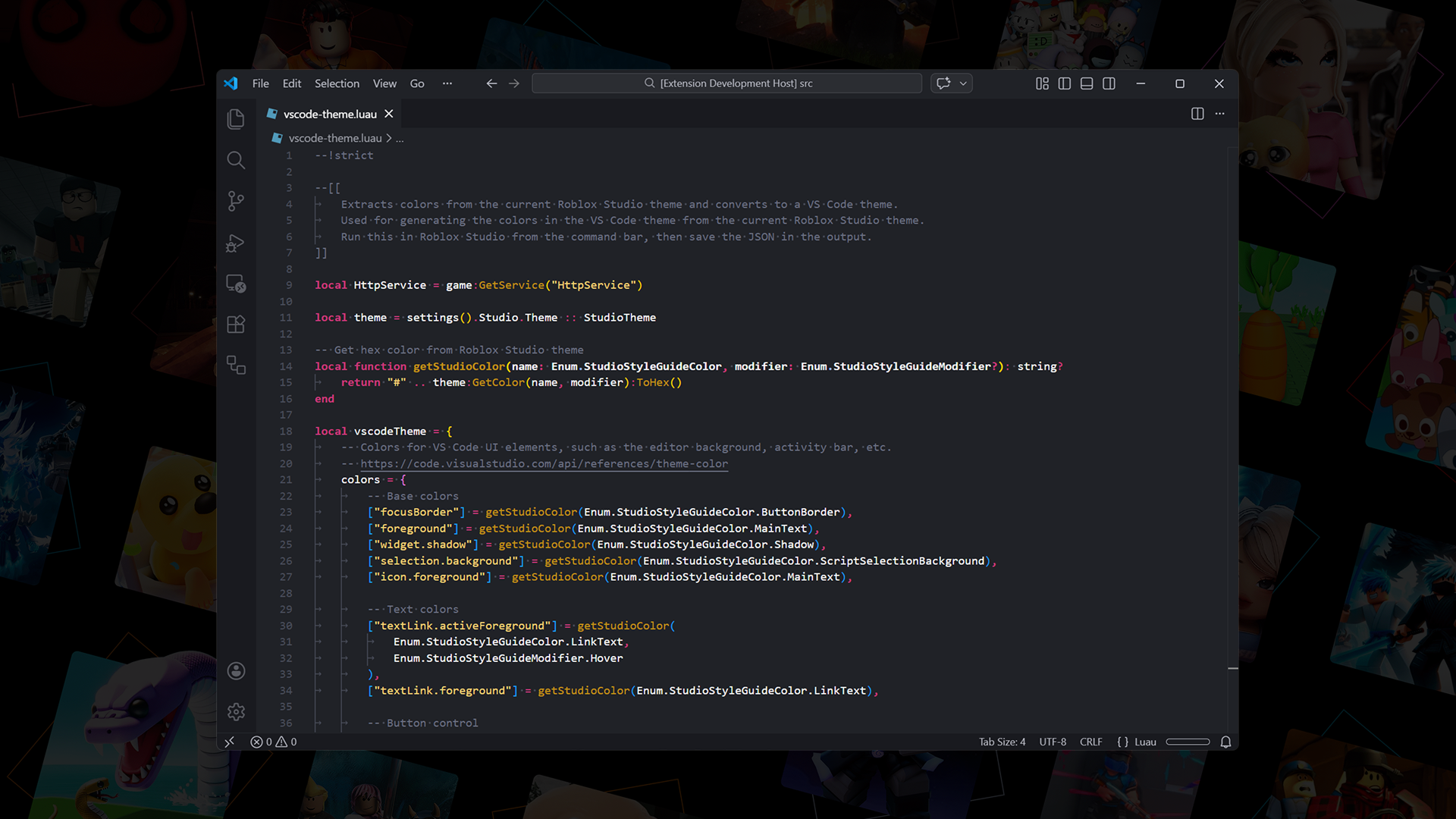Open the Go menu
Screen dimensions: 1456x819
[x=417, y=83]
